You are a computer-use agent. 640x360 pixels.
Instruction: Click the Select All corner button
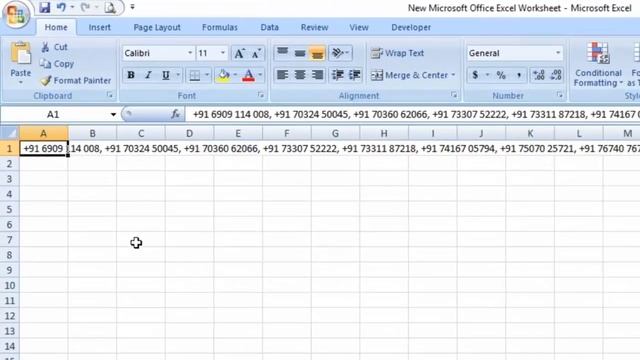tap(9, 133)
